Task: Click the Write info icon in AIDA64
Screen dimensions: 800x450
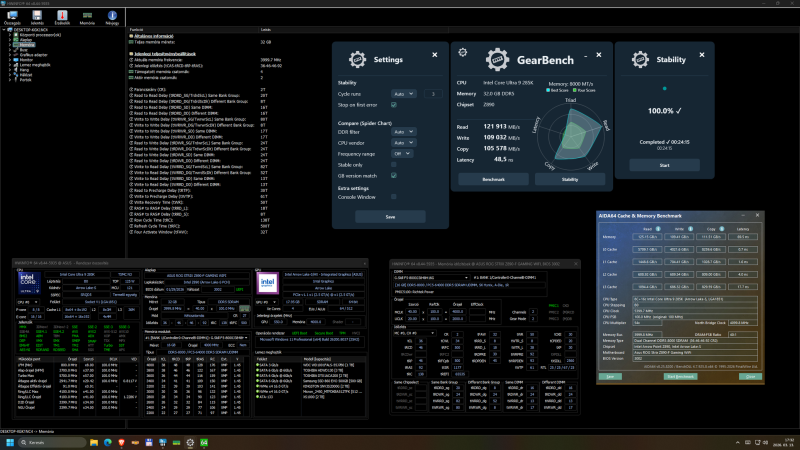Action: coord(690,229)
